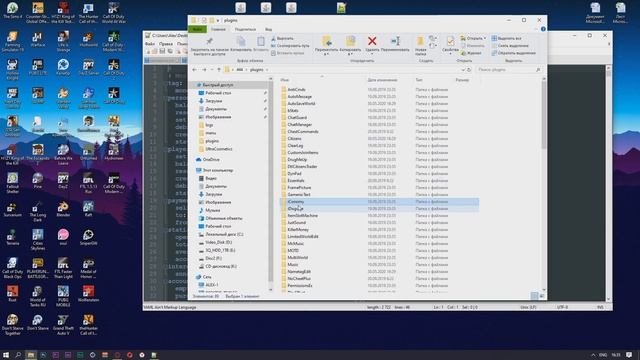Select the iConomy folder row
Image resolution: width=640 pixels, height=360 pixels.
coord(380,202)
